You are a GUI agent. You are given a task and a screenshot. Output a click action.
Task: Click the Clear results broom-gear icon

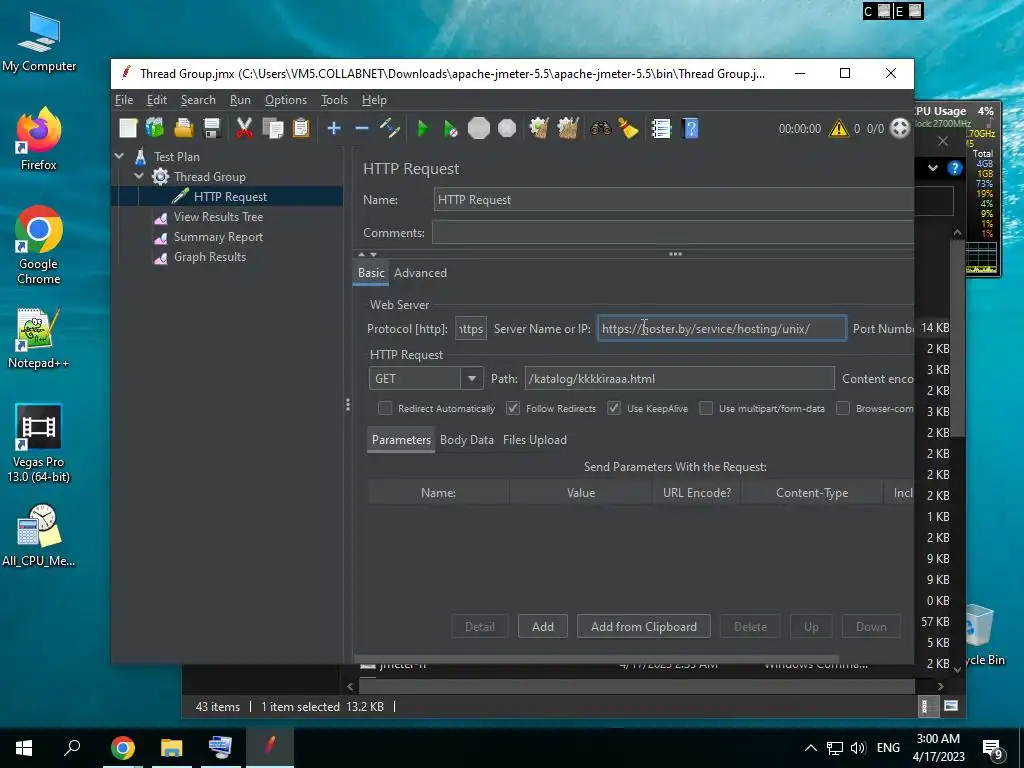click(539, 128)
